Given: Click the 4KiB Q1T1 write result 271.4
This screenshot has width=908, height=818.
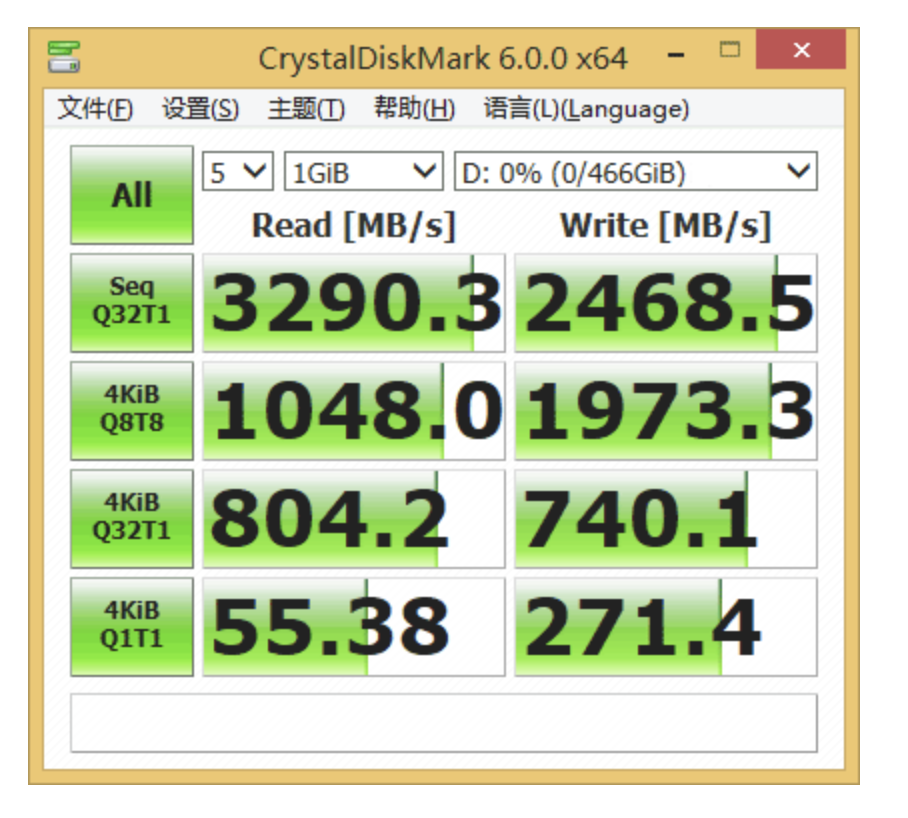Looking at the screenshot, I should 666,626.
